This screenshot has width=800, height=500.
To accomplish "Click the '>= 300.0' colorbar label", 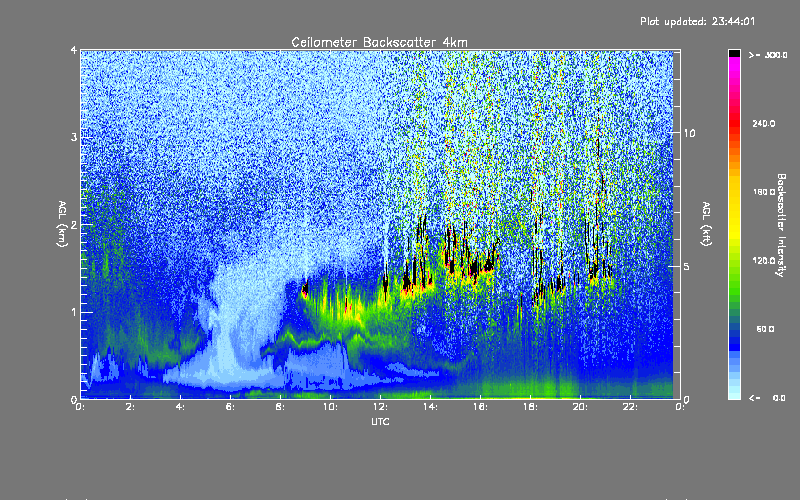I will pos(768,55).
